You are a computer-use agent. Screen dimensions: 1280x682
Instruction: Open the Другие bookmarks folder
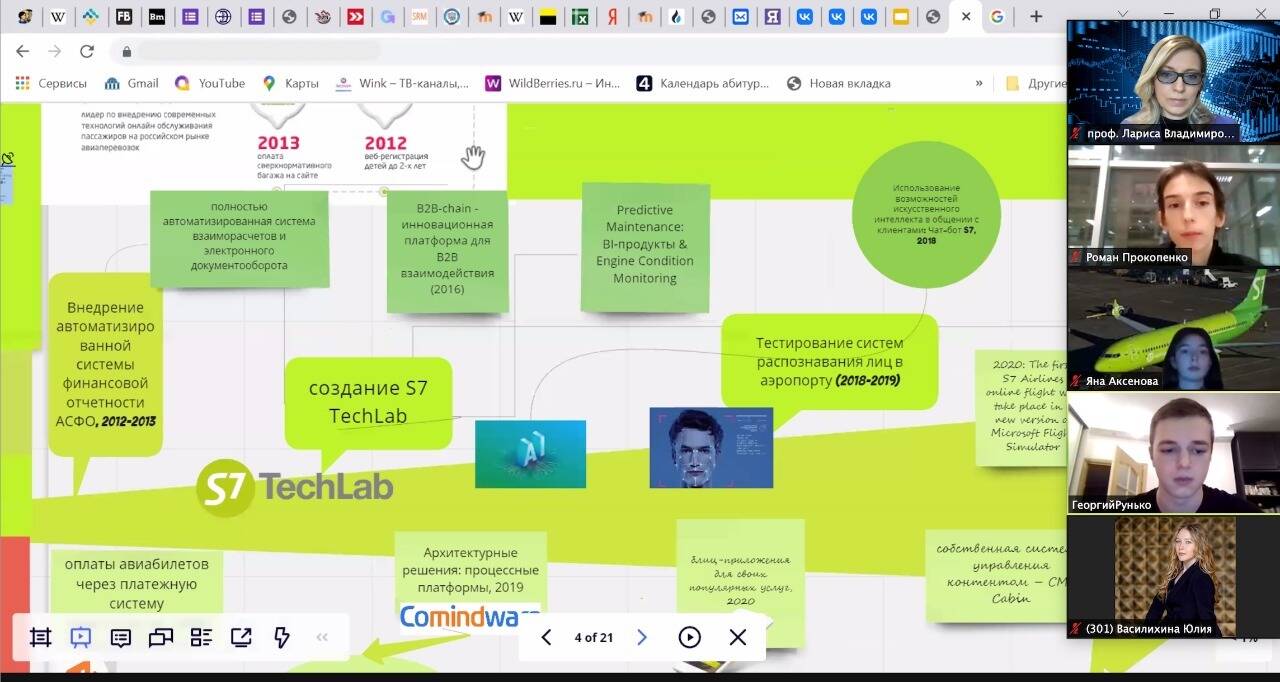(x=1036, y=83)
